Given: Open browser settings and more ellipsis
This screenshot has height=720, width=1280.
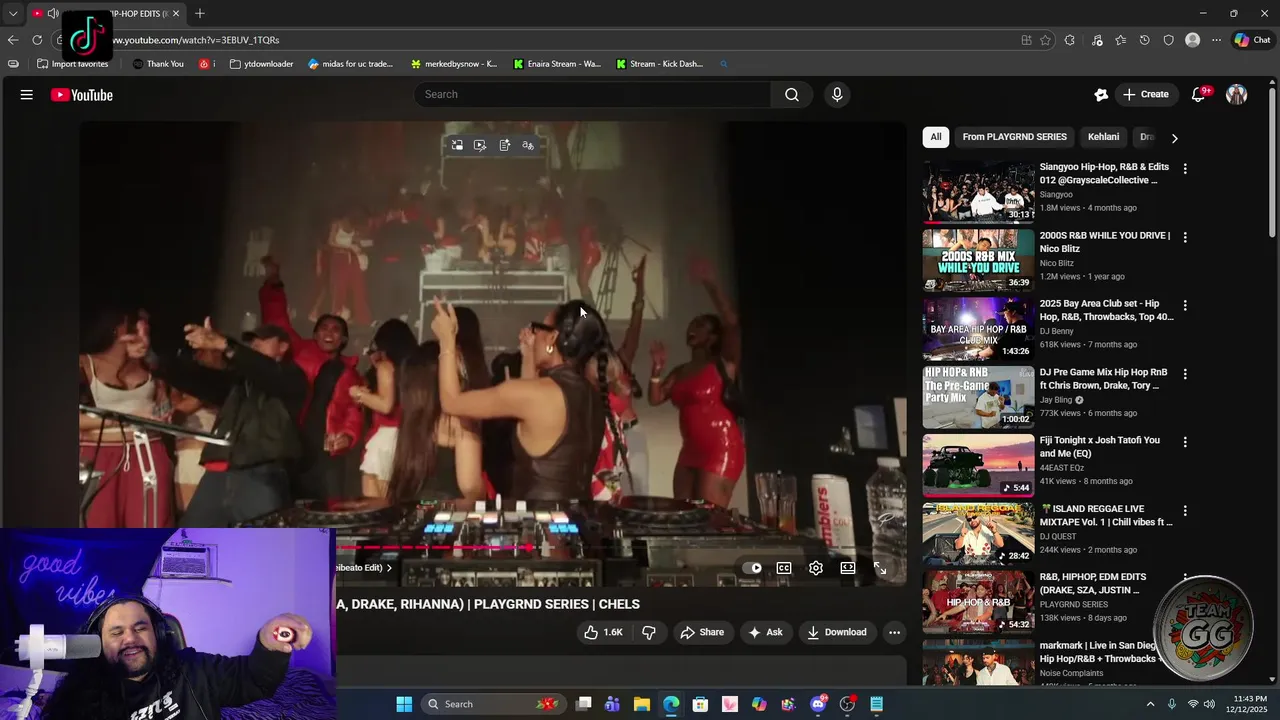Looking at the screenshot, I should (x=1216, y=40).
